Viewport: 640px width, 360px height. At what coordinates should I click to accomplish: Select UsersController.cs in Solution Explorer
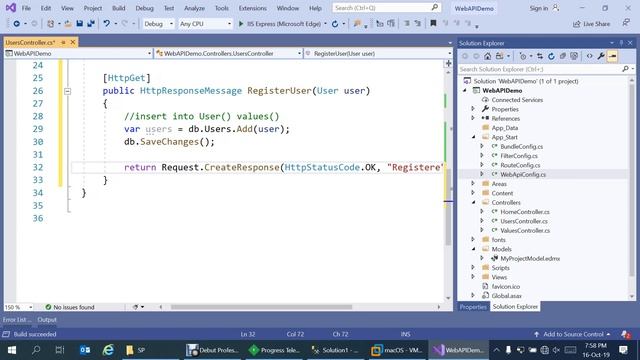tap(524, 221)
